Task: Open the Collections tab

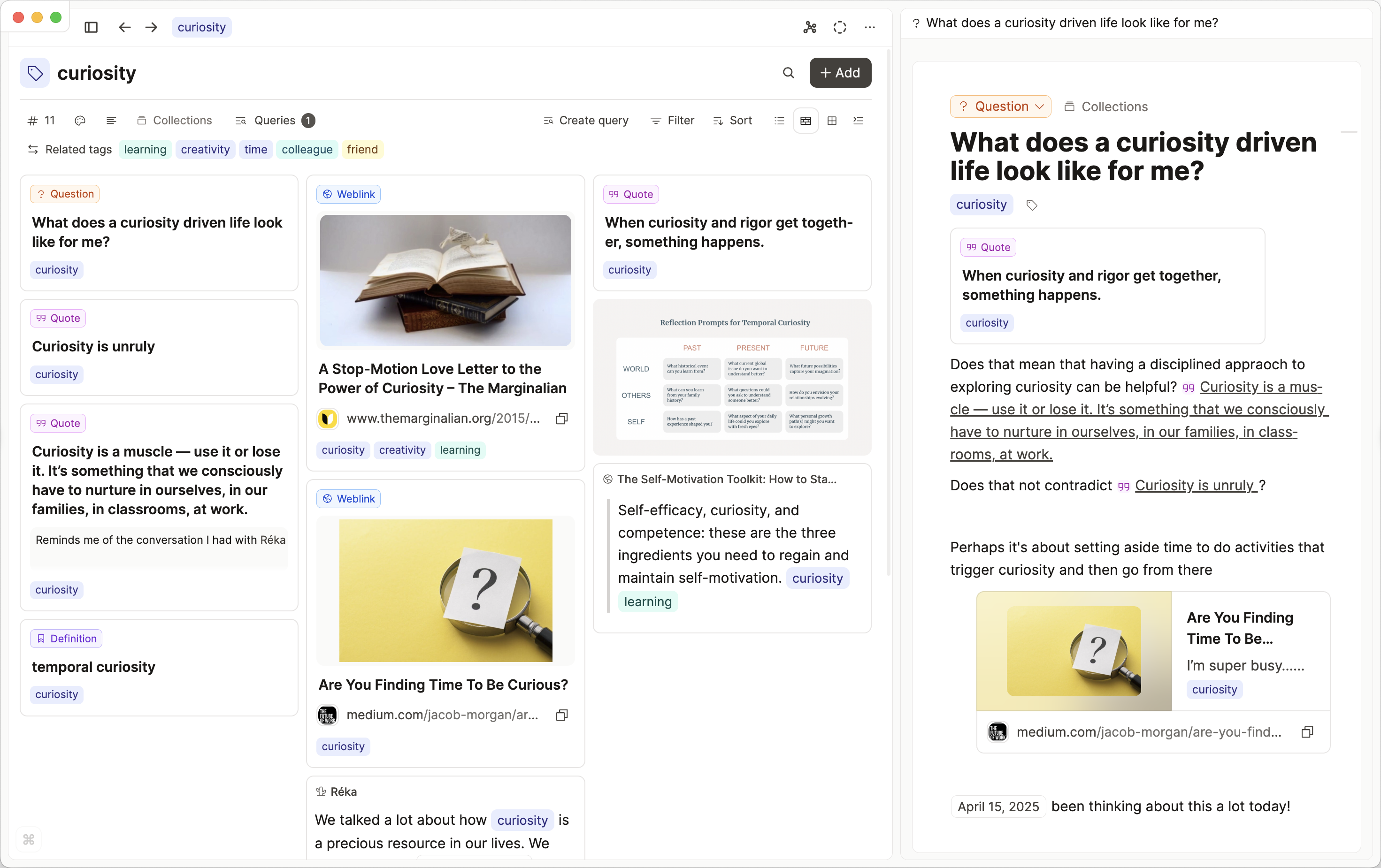Action: coord(174,121)
